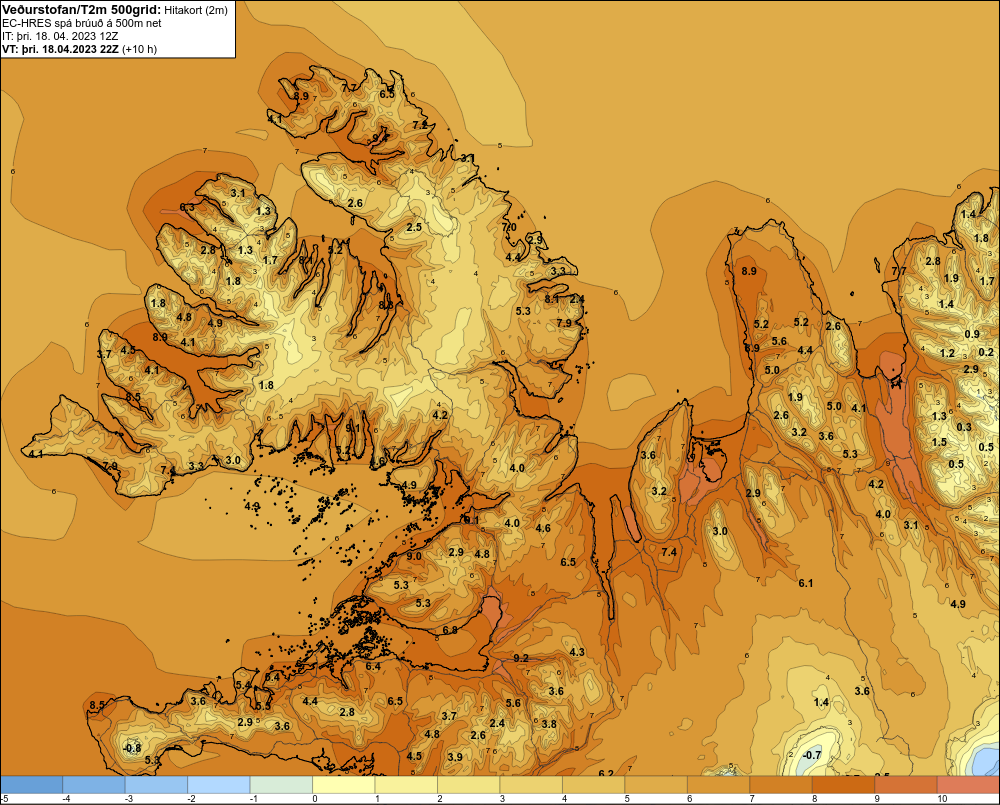Click the 4.3 temperature value

pos(577,652)
